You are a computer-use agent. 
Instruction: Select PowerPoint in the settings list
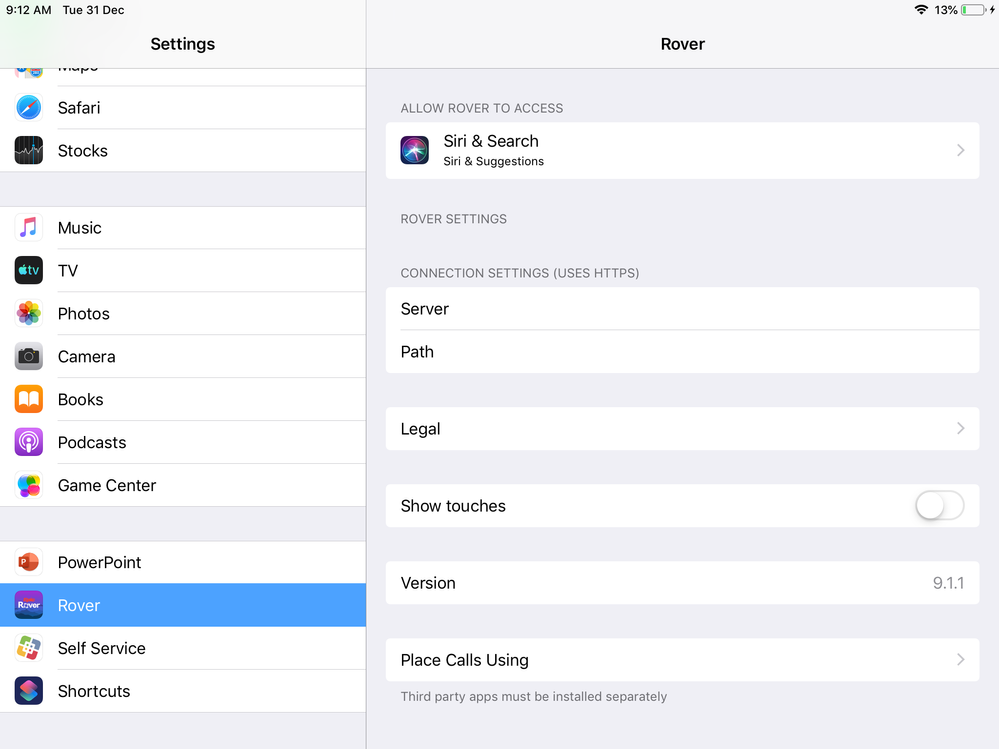tap(183, 562)
